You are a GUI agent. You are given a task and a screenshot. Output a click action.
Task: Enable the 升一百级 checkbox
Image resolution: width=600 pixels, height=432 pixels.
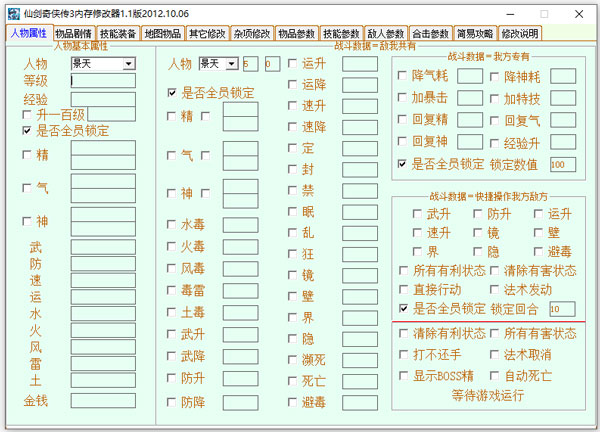click(27, 115)
